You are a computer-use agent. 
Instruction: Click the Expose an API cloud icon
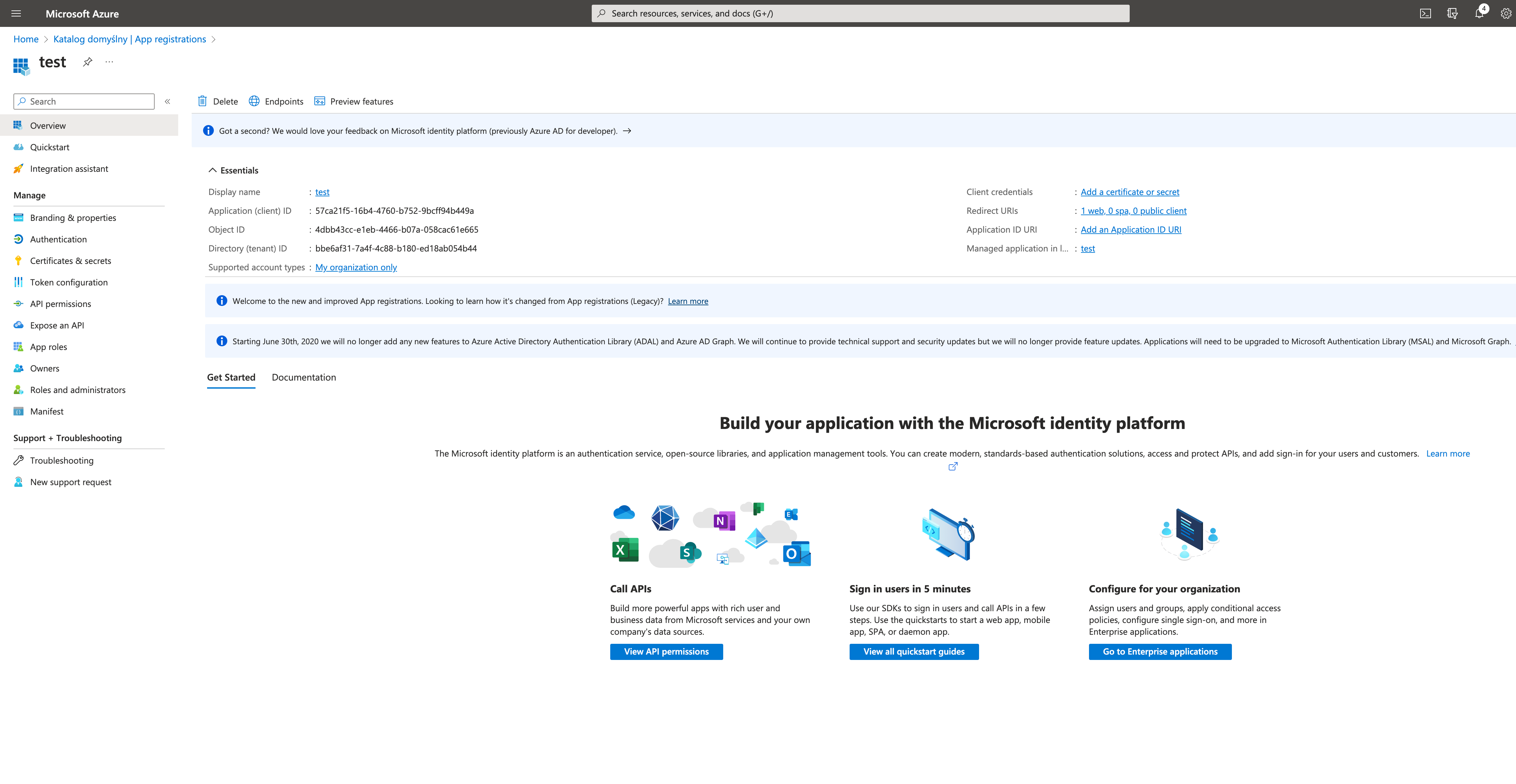19,325
